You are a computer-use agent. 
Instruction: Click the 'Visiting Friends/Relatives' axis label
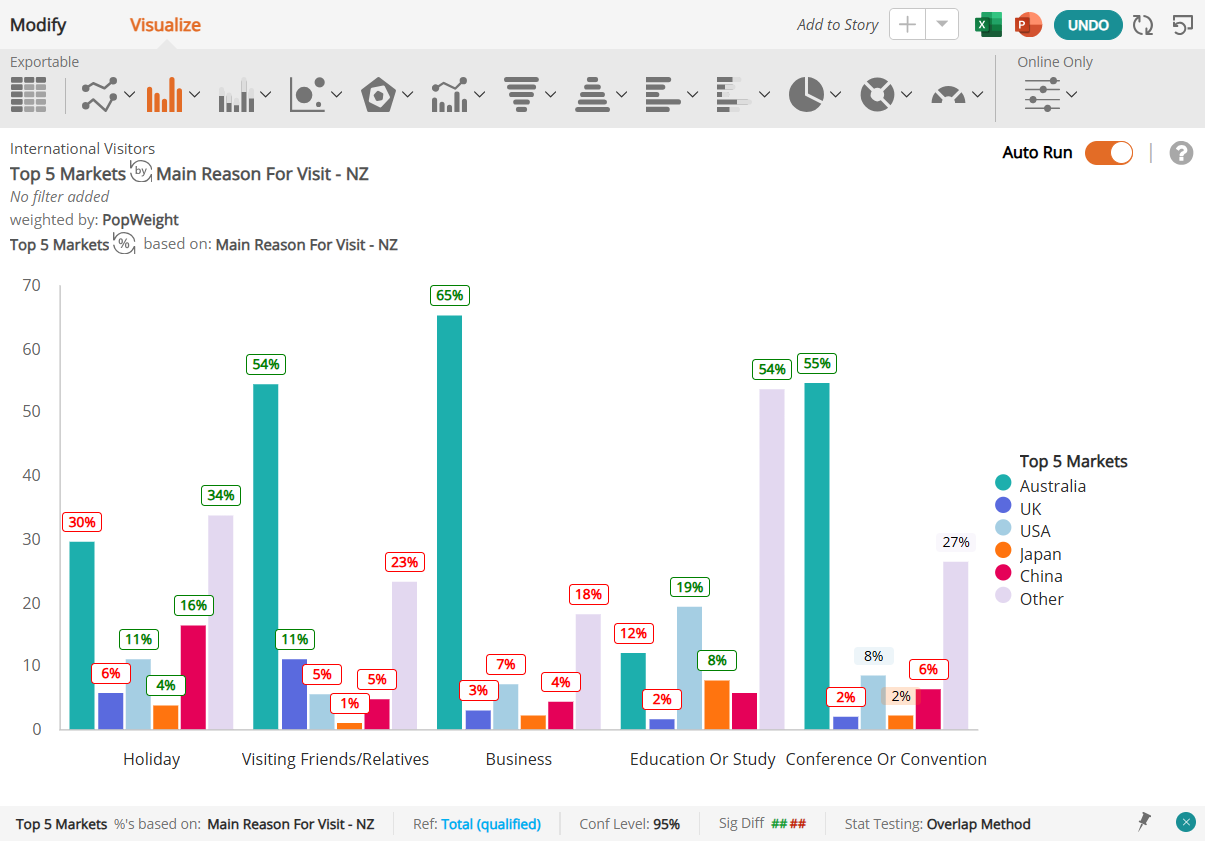click(x=336, y=759)
